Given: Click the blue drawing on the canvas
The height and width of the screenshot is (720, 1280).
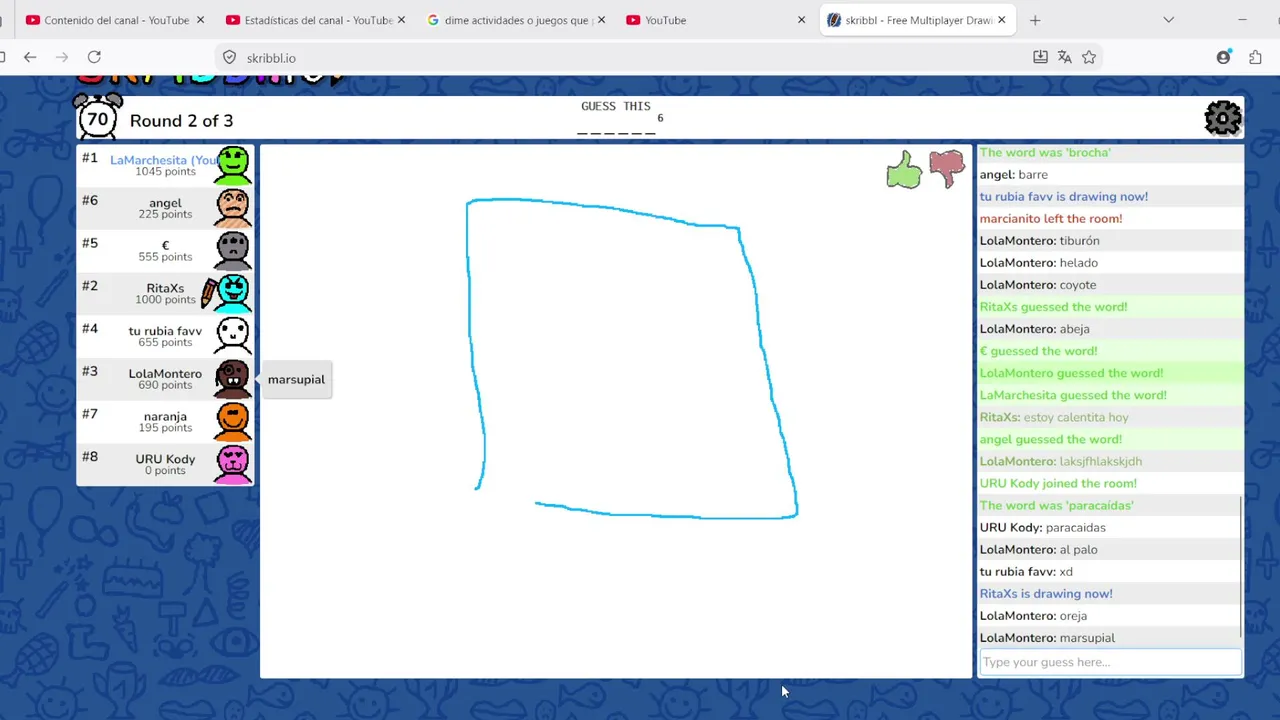Looking at the screenshot, I should pyautogui.click(x=631, y=358).
